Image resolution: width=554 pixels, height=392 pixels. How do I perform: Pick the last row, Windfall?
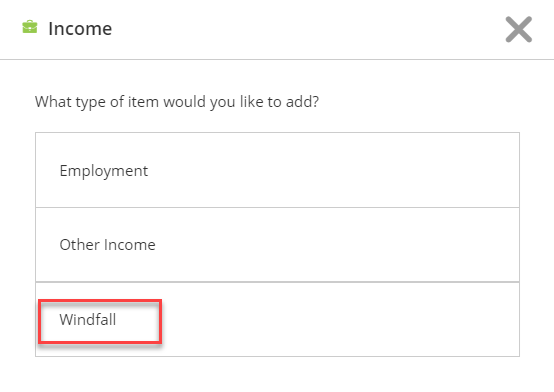coord(277,319)
